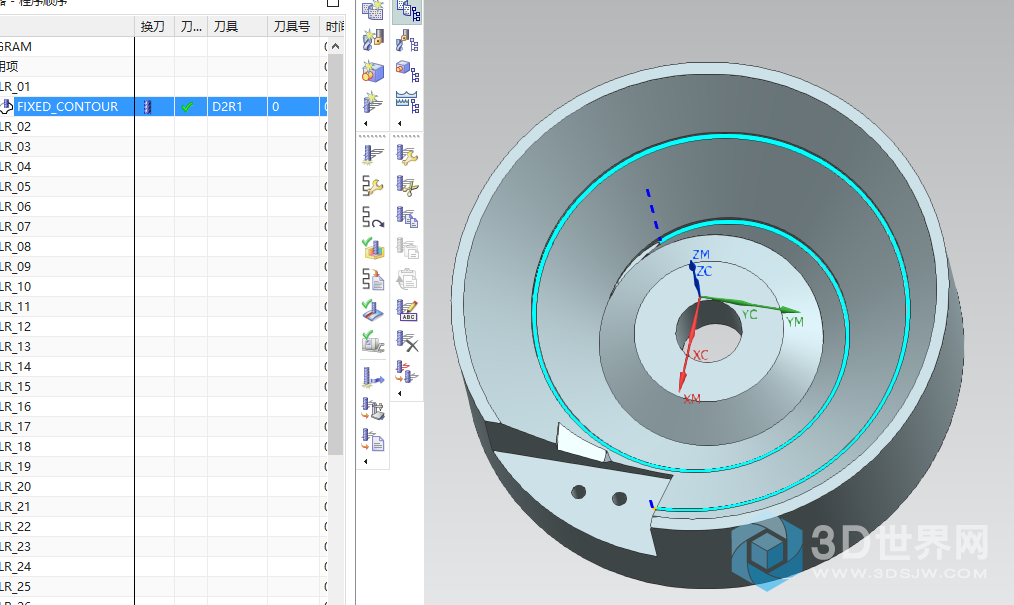Click the tool icon with blue right arrow
1014x605 pixels.
coord(373,377)
